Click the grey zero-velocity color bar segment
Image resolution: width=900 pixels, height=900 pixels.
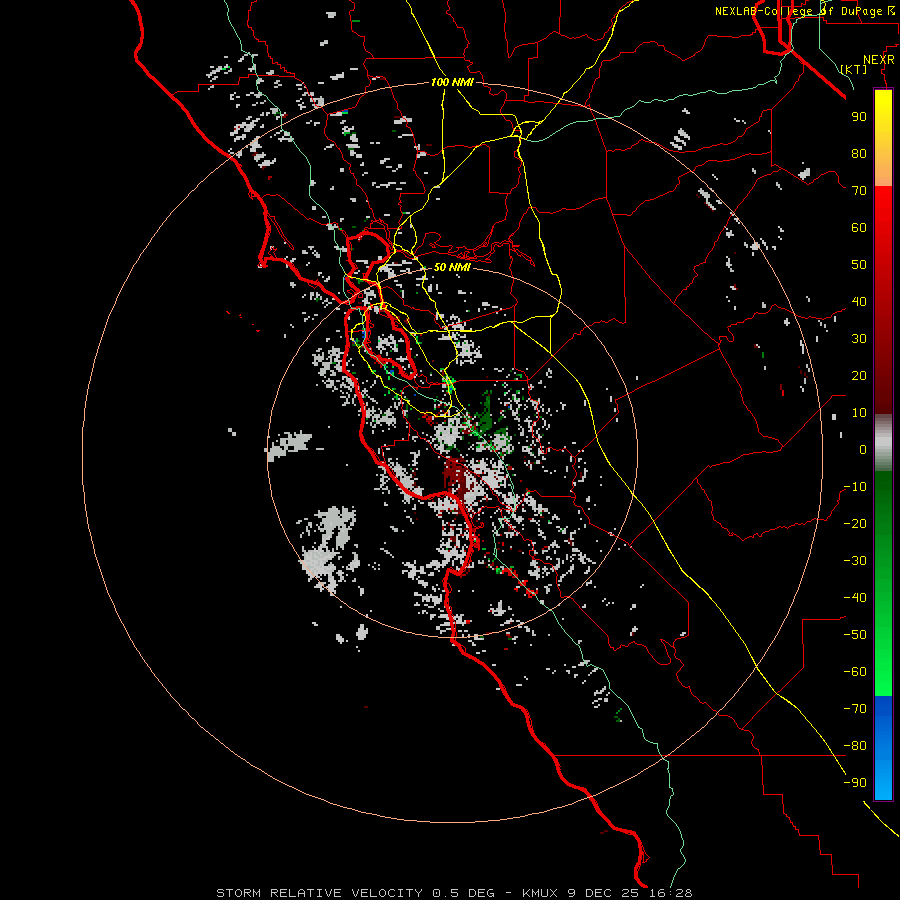(883, 442)
